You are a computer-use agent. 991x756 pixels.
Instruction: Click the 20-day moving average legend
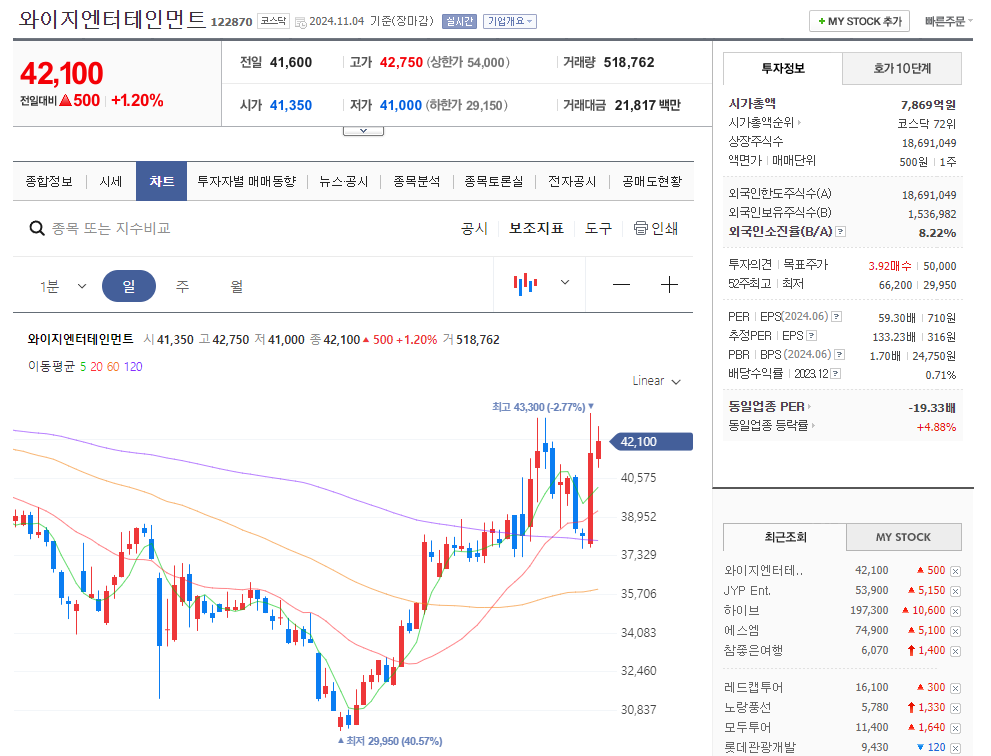click(x=96, y=367)
